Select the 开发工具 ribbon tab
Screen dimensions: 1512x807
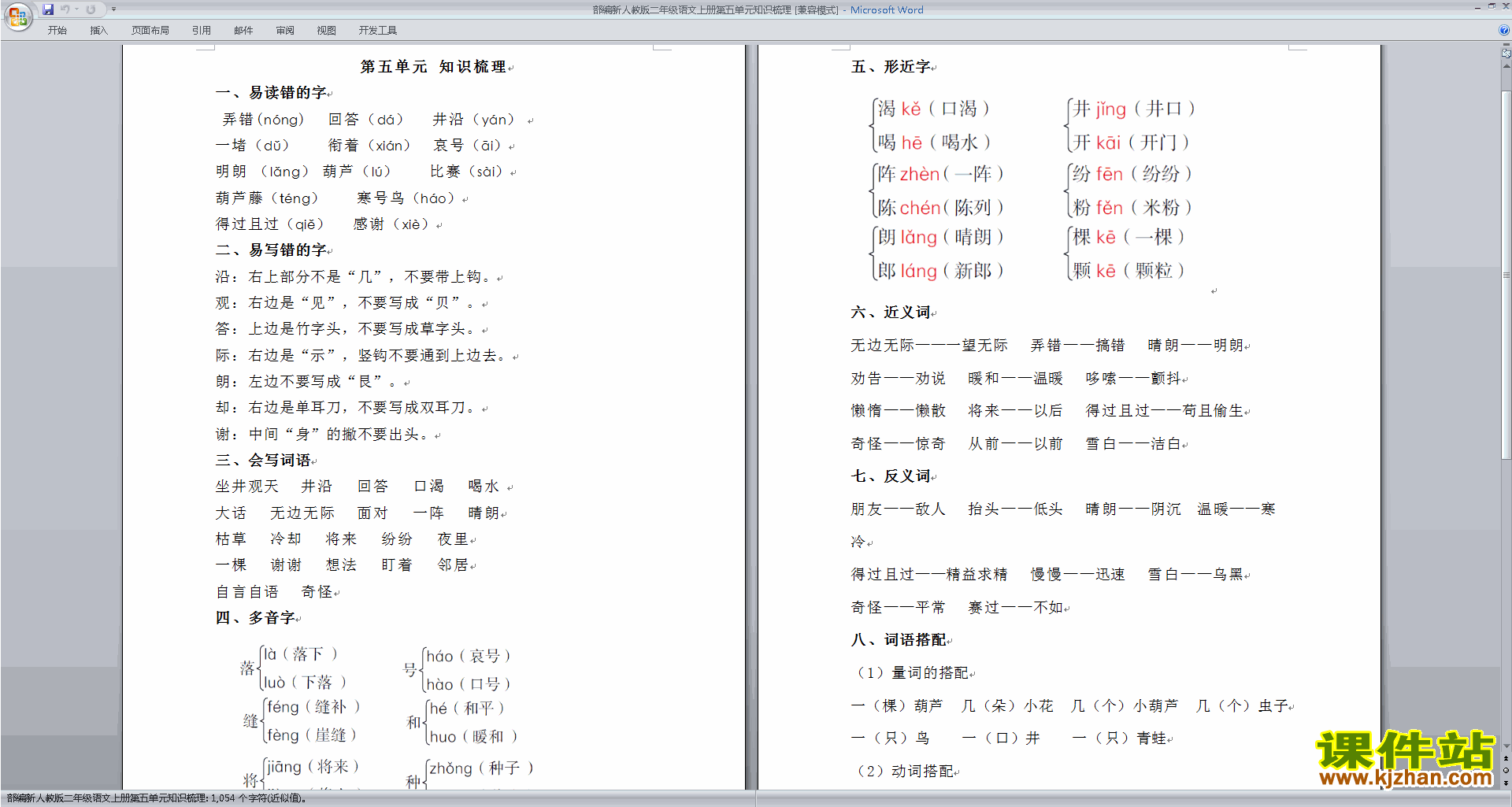[x=378, y=31]
